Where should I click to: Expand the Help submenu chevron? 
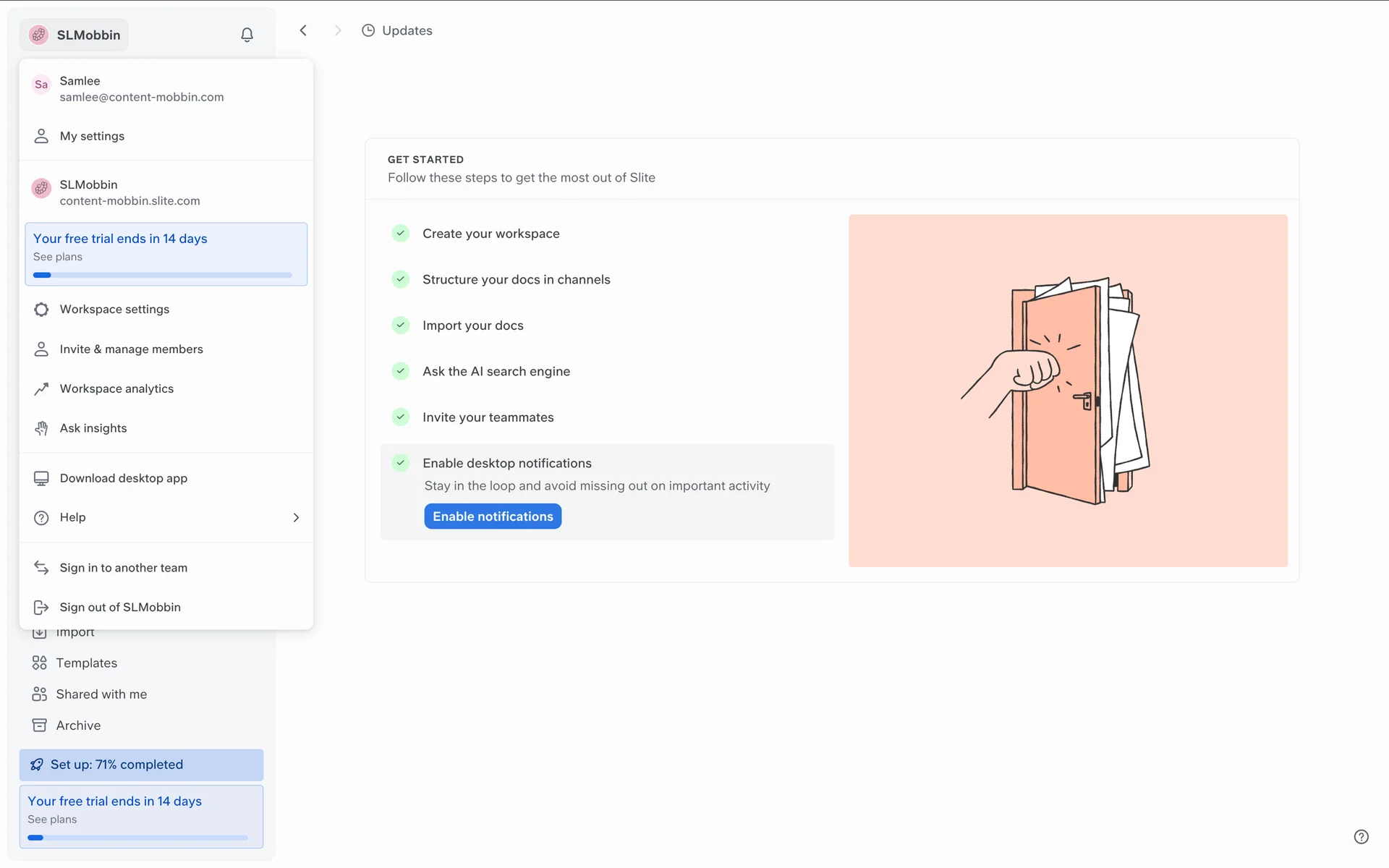(x=295, y=517)
